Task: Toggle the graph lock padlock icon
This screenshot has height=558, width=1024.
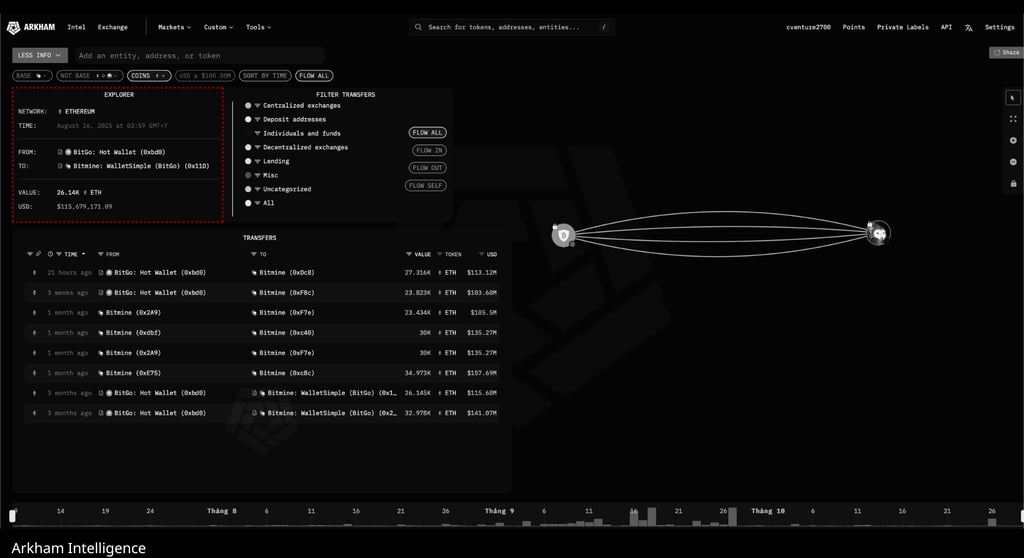Action: pyautogui.click(x=1013, y=184)
